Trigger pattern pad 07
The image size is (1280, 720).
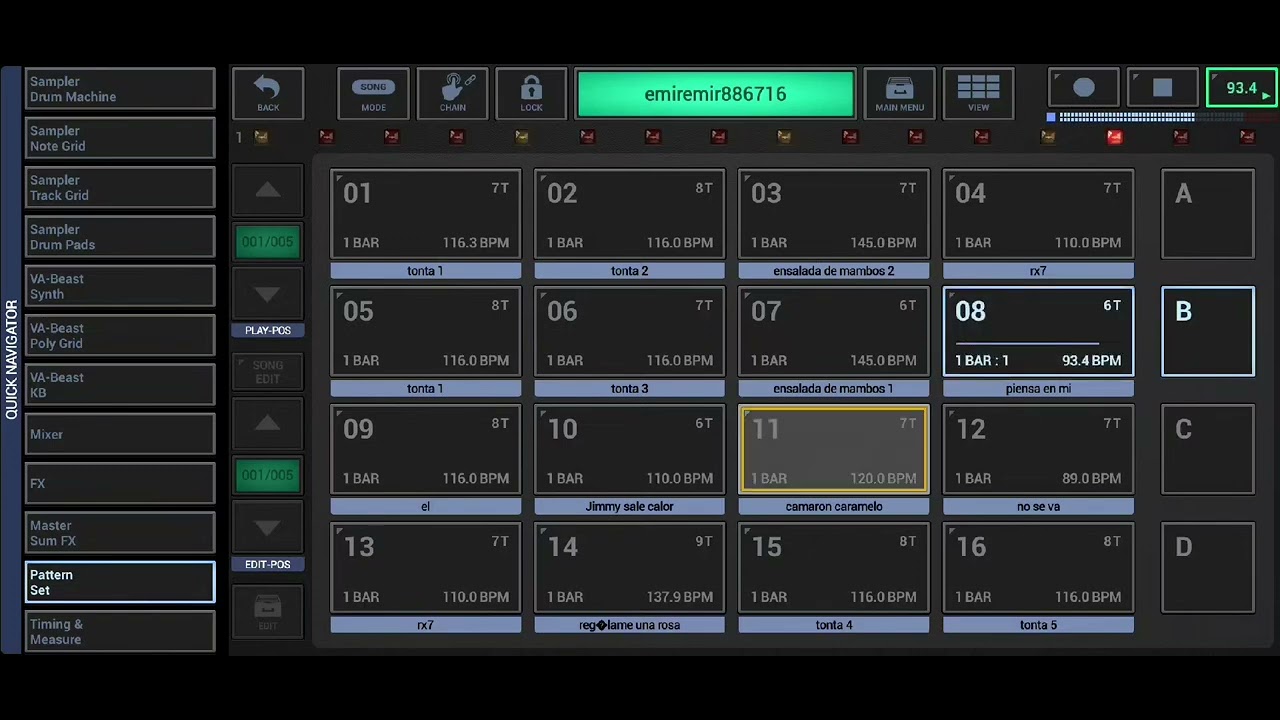click(x=834, y=332)
